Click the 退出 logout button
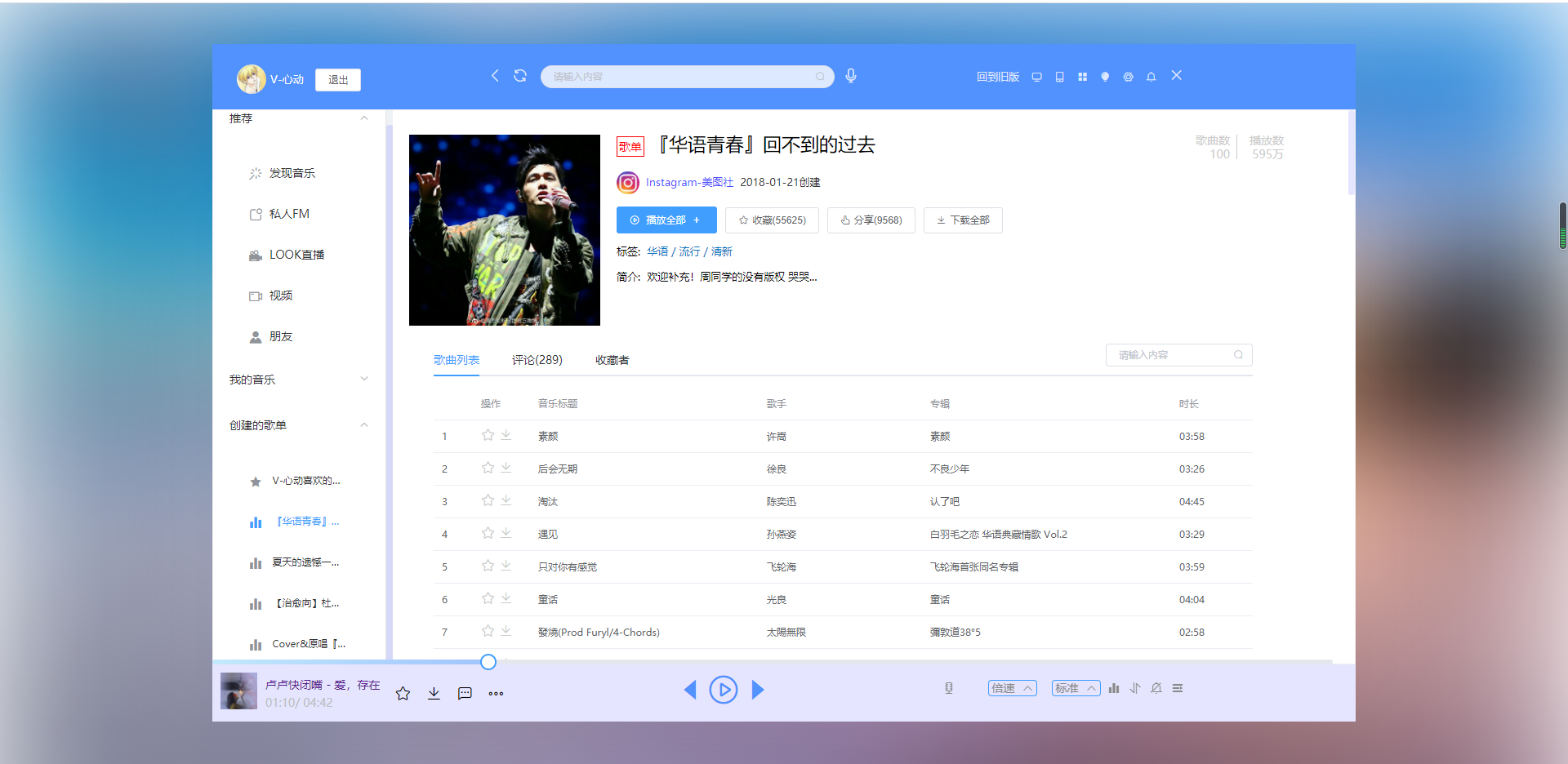 [x=338, y=79]
